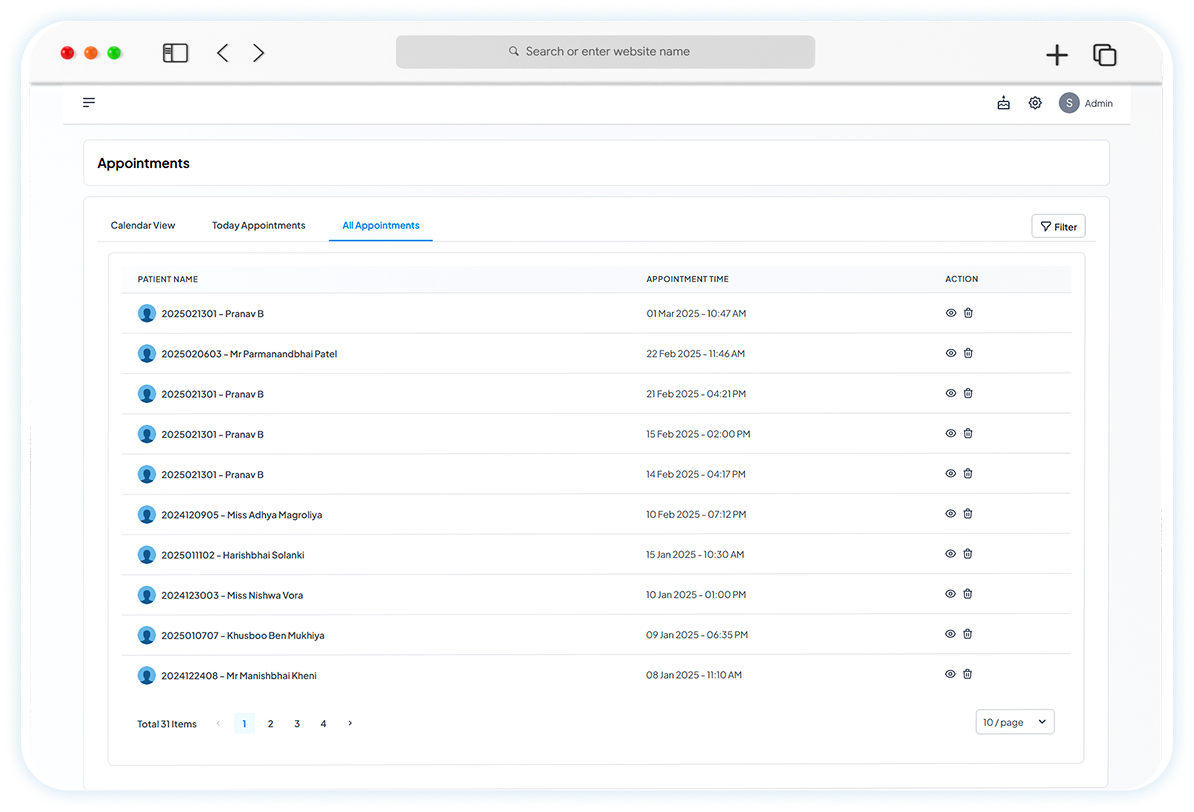Open the hamburger menu icon
Screen dimensions: 1194x812
[x=89, y=102]
